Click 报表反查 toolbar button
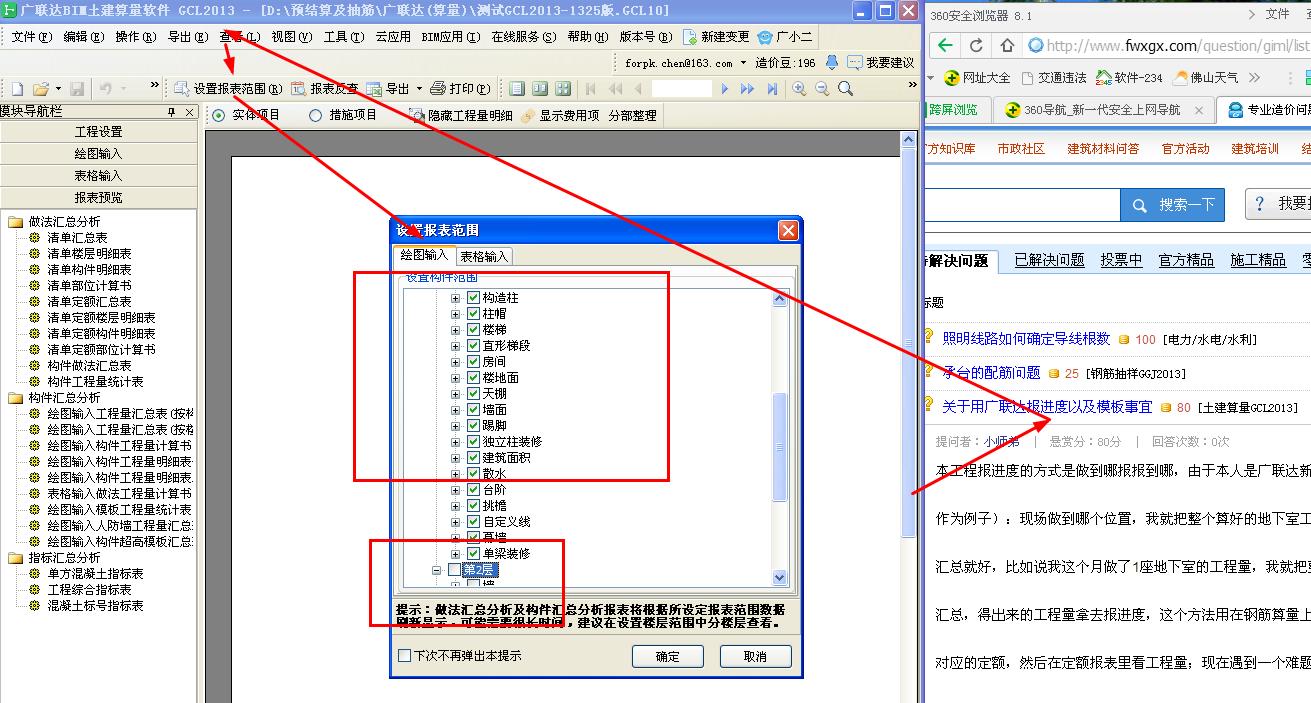The width and height of the screenshot is (1311, 703). (325, 89)
